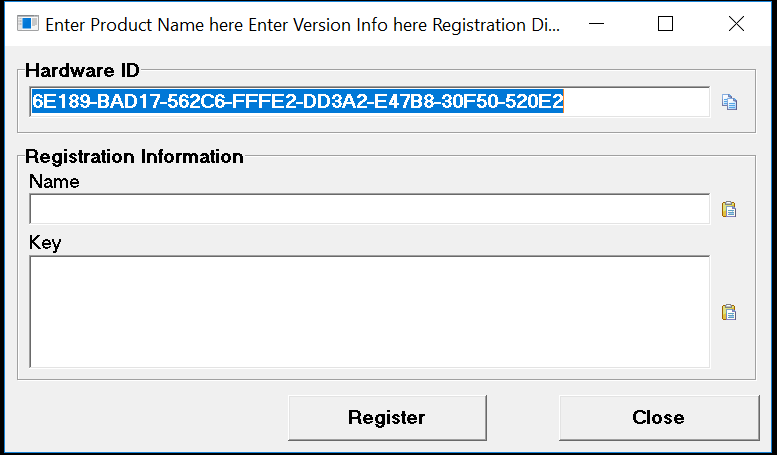
Task: Click the Hardware ID group label
Action: click(x=82, y=70)
